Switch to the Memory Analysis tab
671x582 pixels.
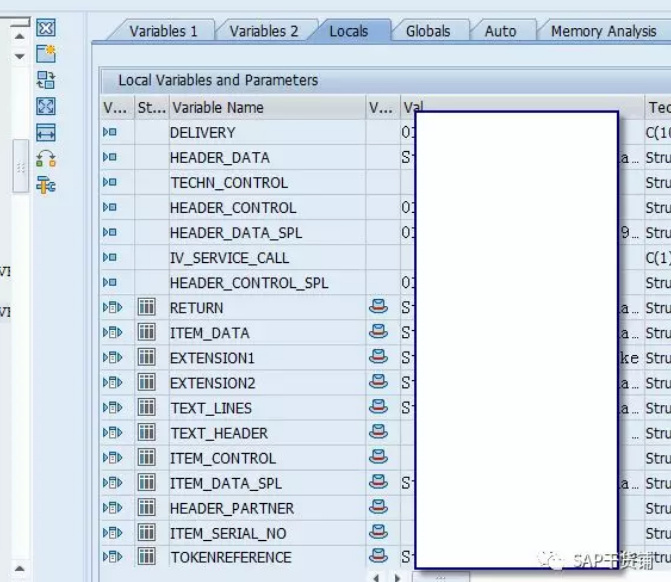[x=603, y=31]
